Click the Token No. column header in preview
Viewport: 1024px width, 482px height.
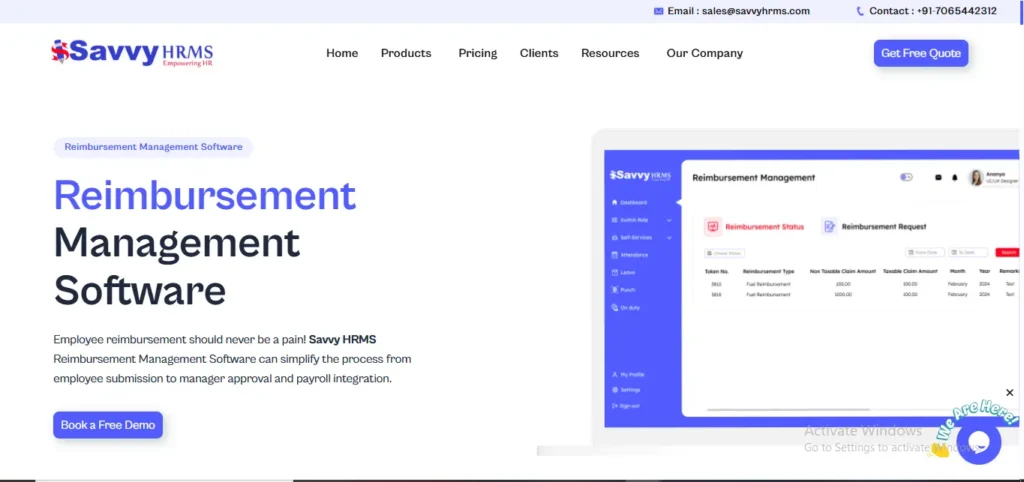pos(716,271)
